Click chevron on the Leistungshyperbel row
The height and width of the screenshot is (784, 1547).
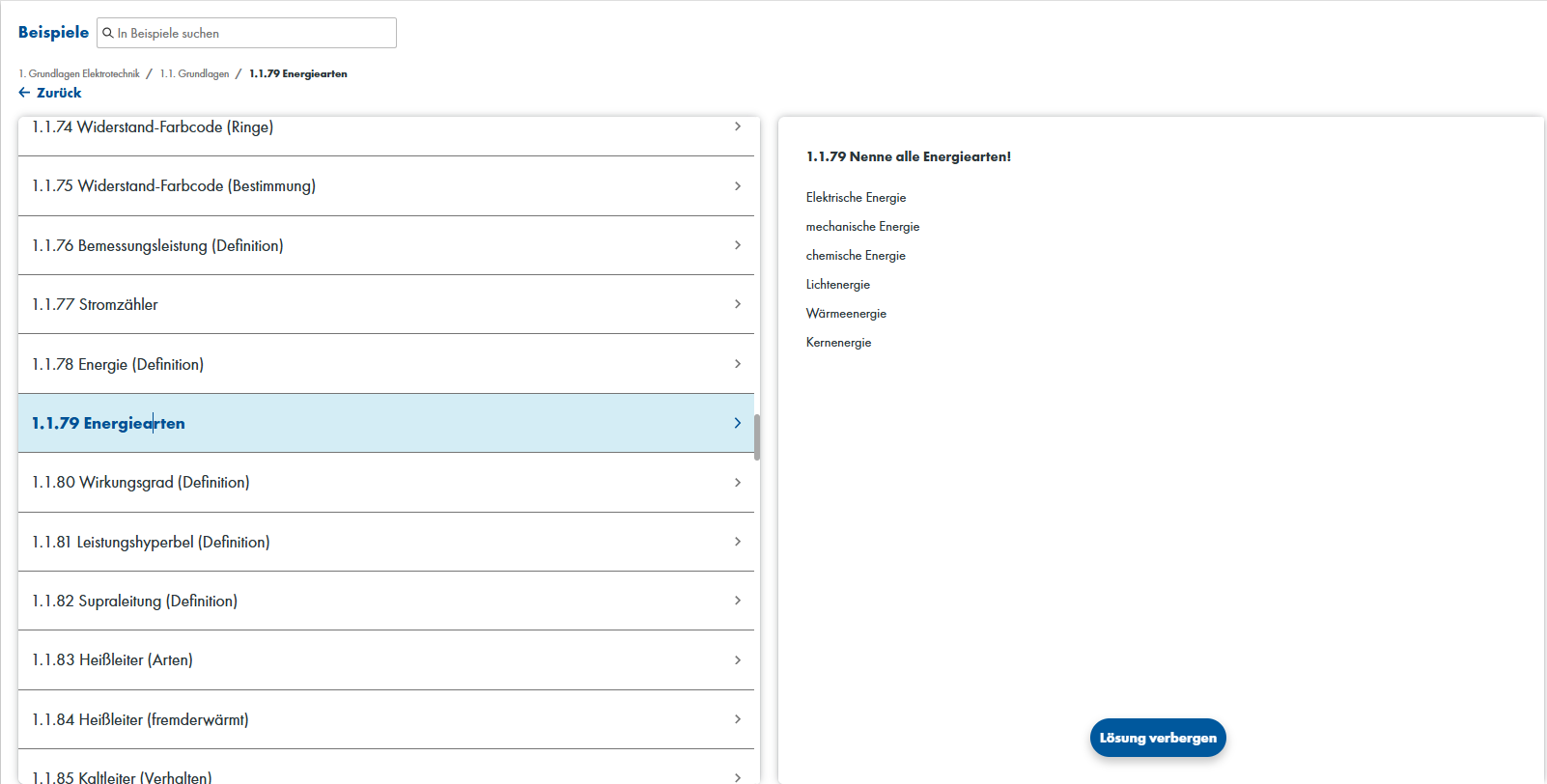coord(738,542)
